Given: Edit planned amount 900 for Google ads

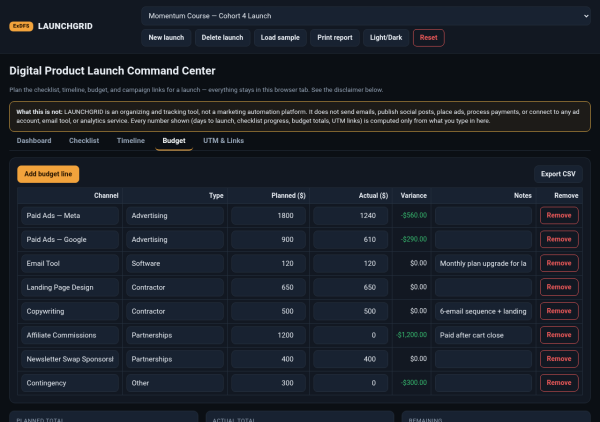Looking at the screenshot, I should 269,240.
